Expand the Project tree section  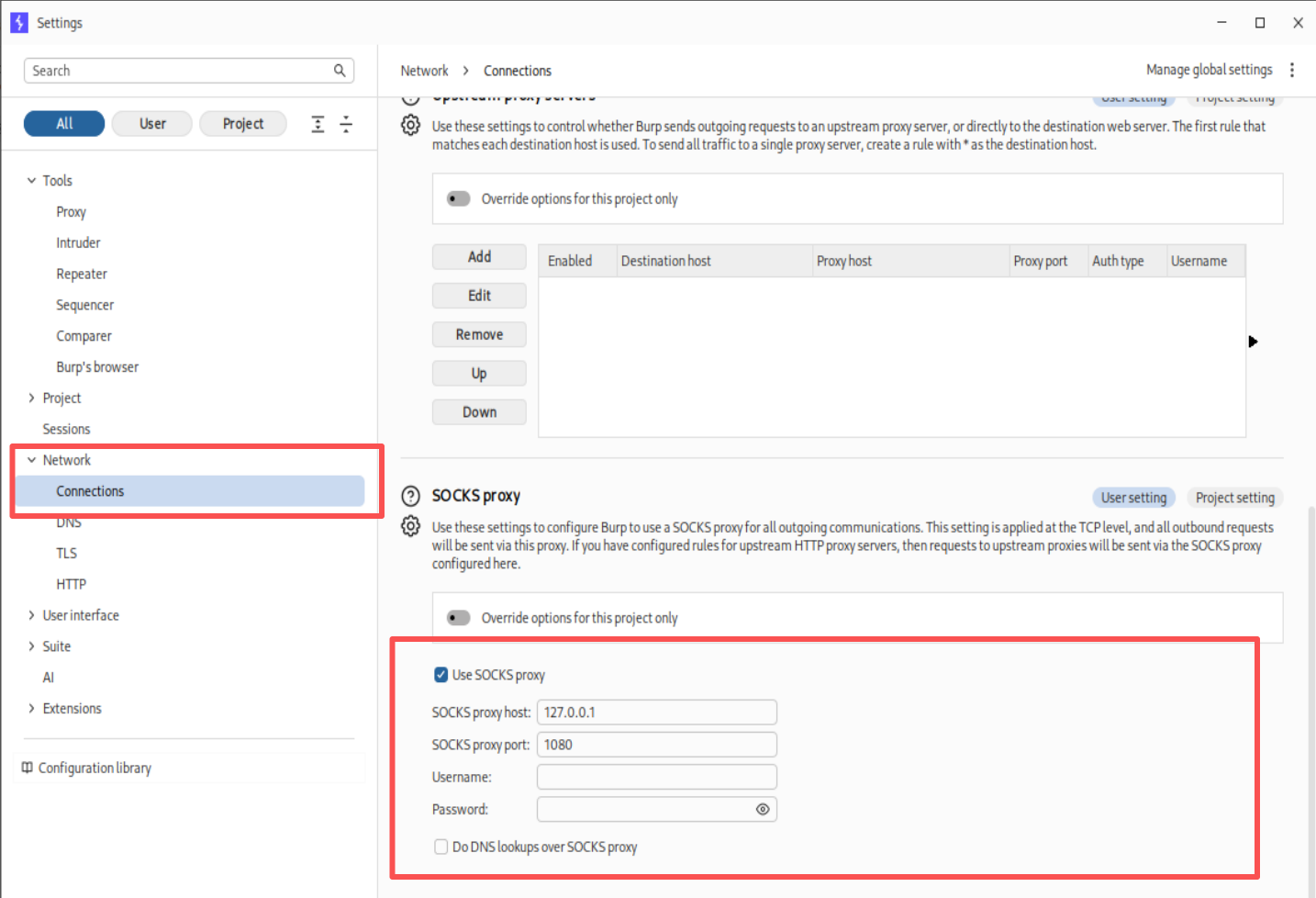pyautogui.click(x=32, y=398)
